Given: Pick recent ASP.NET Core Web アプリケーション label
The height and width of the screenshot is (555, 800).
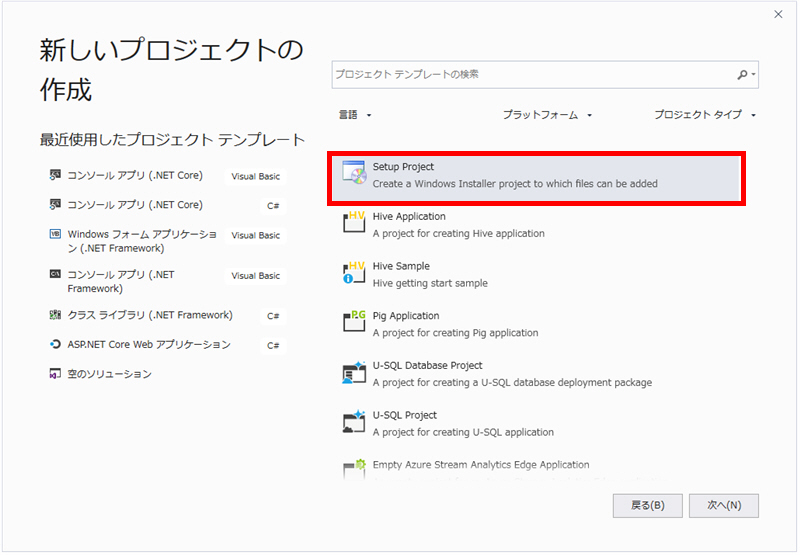Looking at the screenshot, I should click(149, 344).
